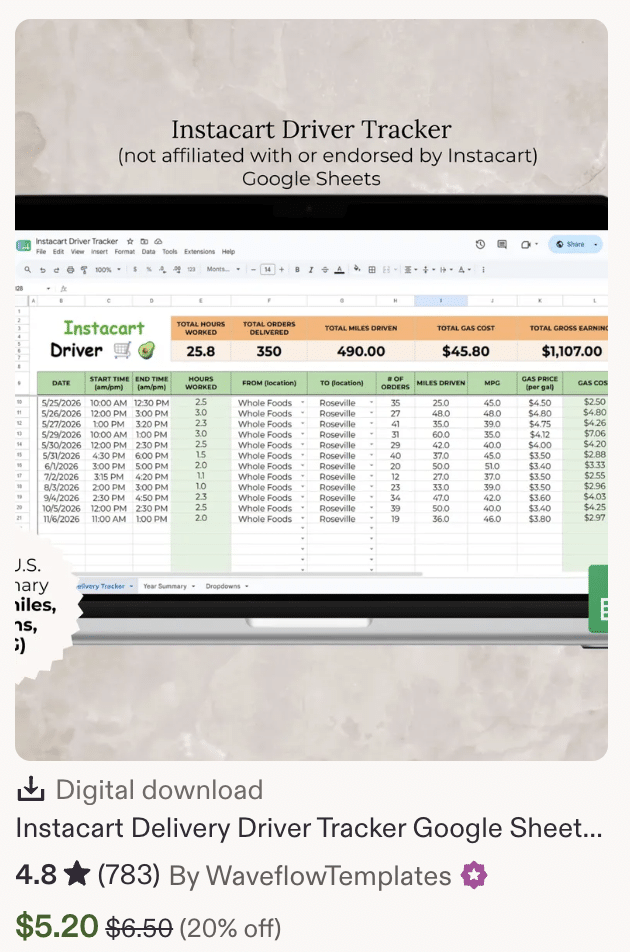630x952 pixels.
Task: Open the vertical align dropdown
Action: coord(427,270)
